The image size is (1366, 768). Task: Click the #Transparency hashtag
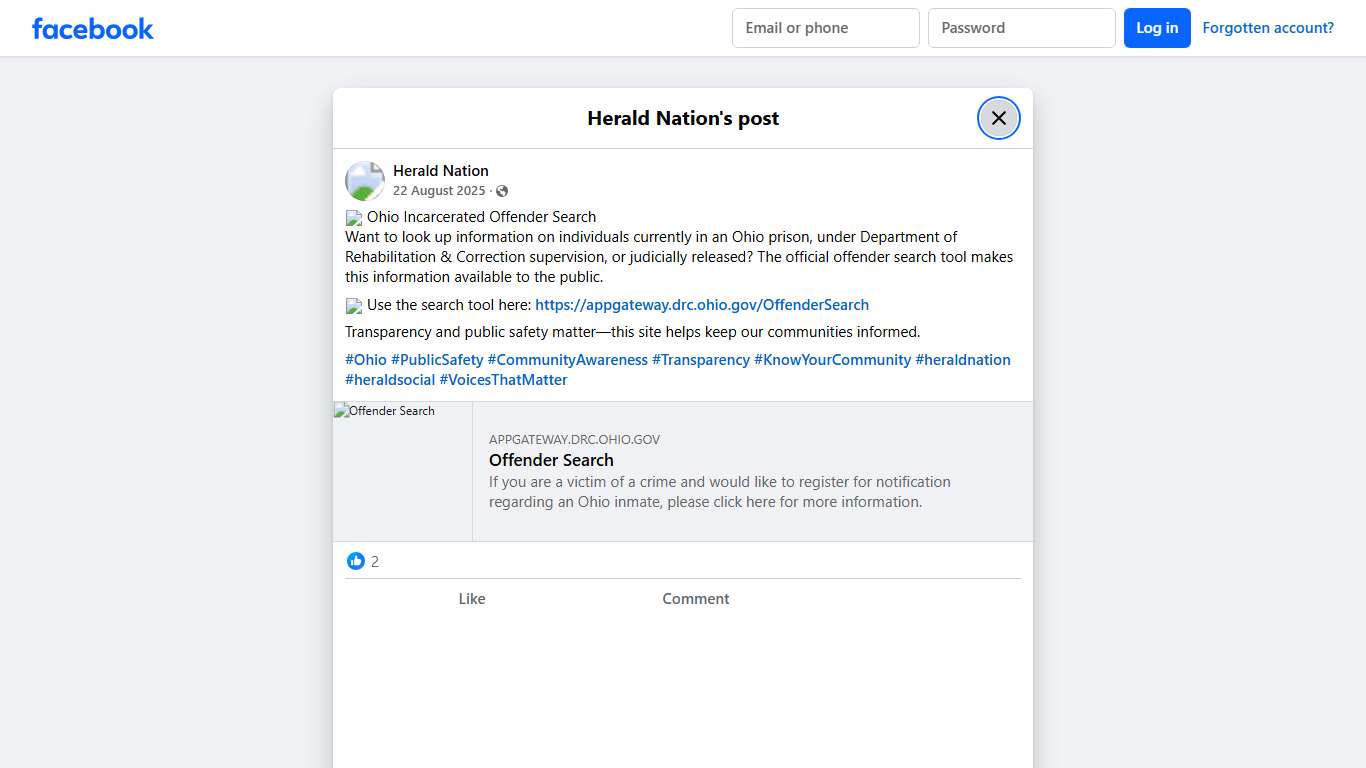point(701,359)
